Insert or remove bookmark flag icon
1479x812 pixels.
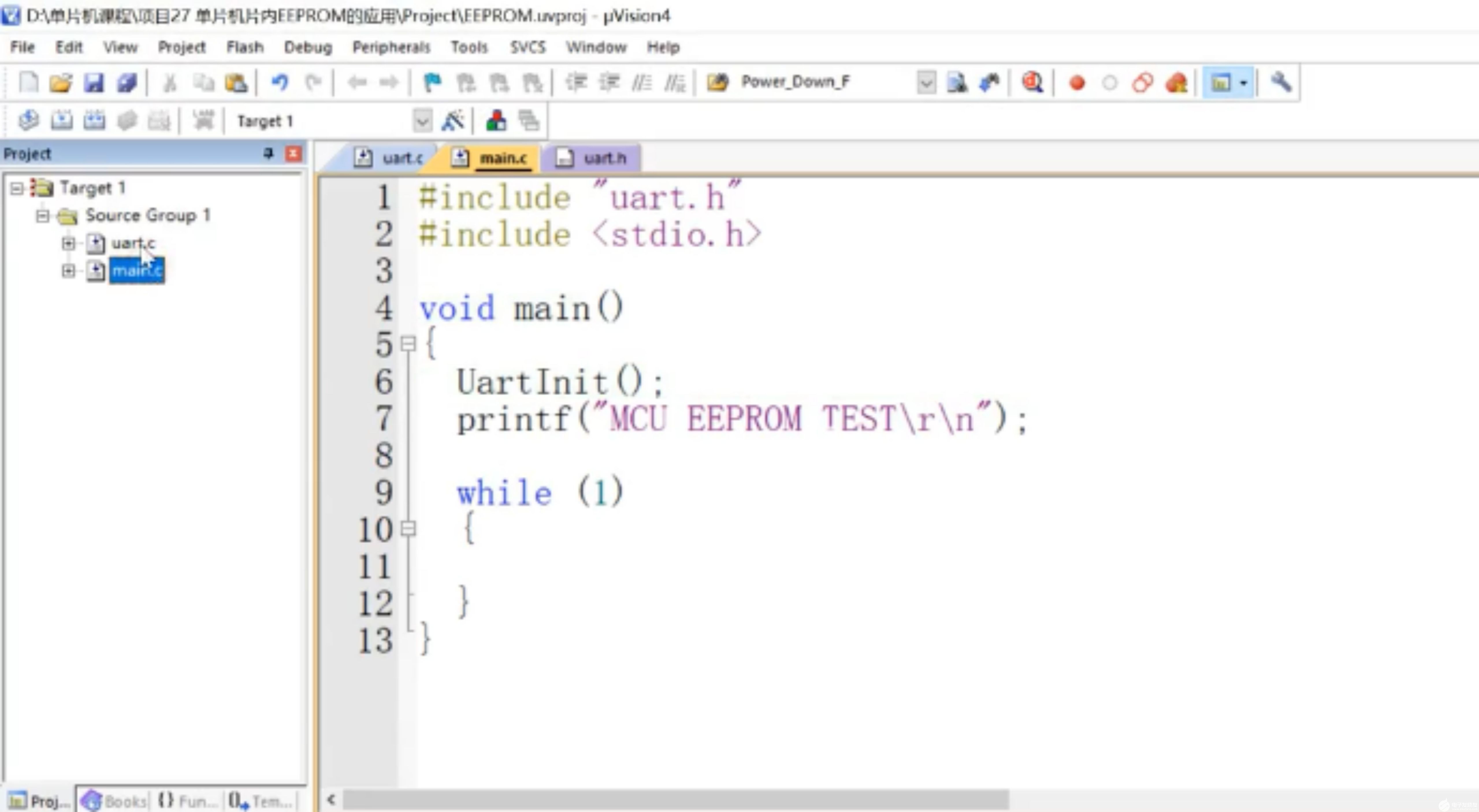coord(432,83)
